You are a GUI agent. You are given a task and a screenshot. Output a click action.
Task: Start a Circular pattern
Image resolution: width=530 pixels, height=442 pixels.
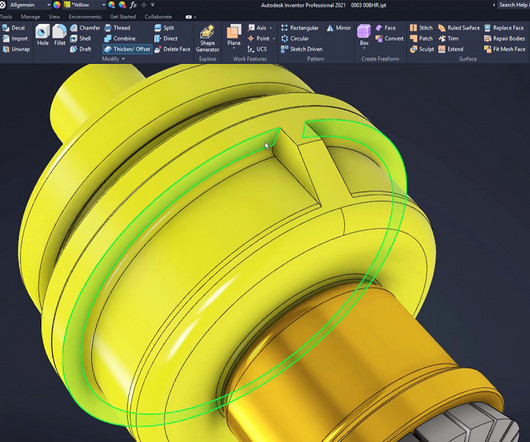click(295, 39)
